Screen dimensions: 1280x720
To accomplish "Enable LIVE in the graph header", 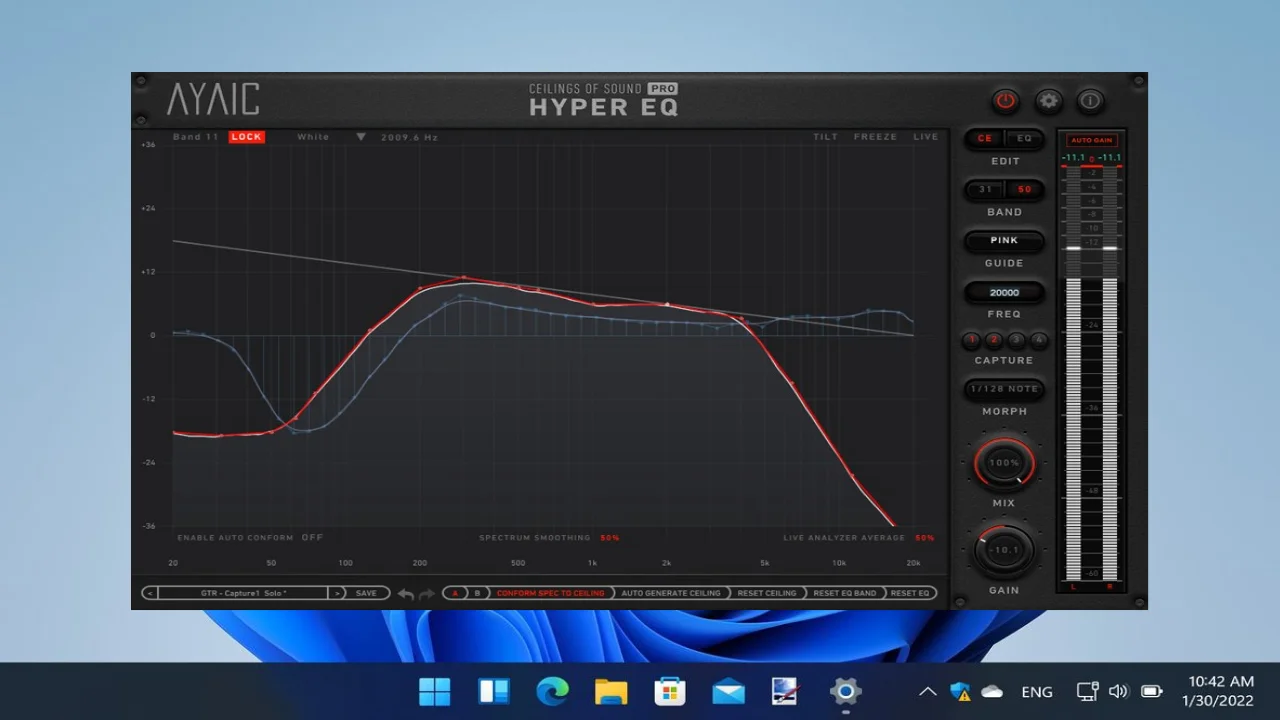I will click(x=926, y=137).
